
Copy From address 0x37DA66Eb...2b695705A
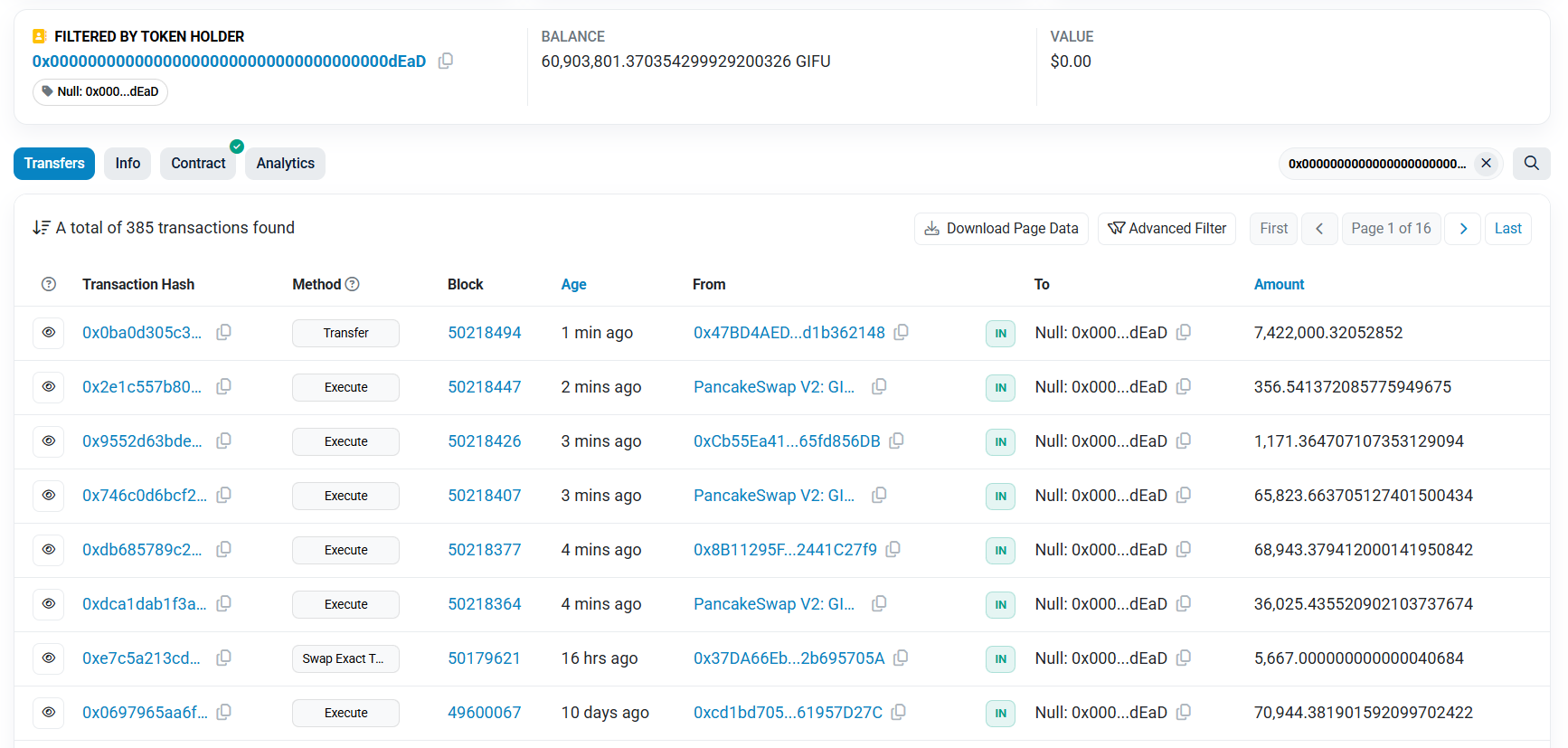point(901,658)
